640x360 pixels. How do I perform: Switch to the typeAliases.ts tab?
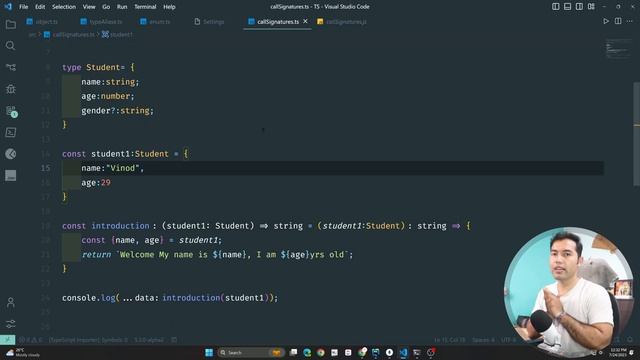[x=101, y=22]
